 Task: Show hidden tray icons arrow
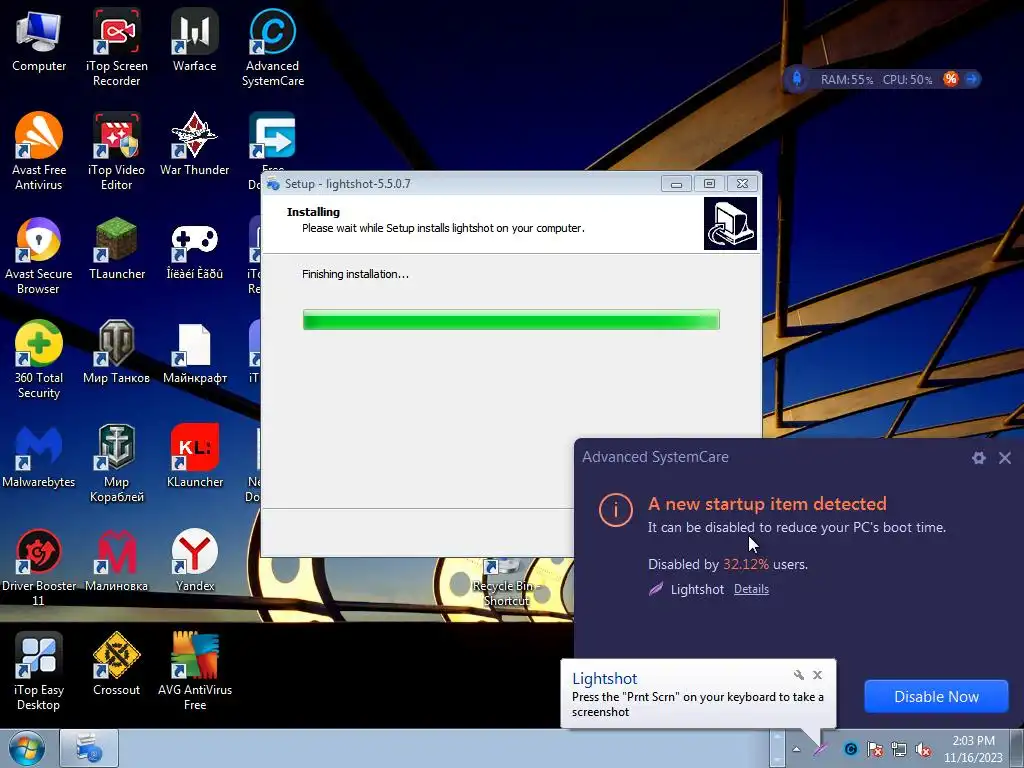[796, 749]
